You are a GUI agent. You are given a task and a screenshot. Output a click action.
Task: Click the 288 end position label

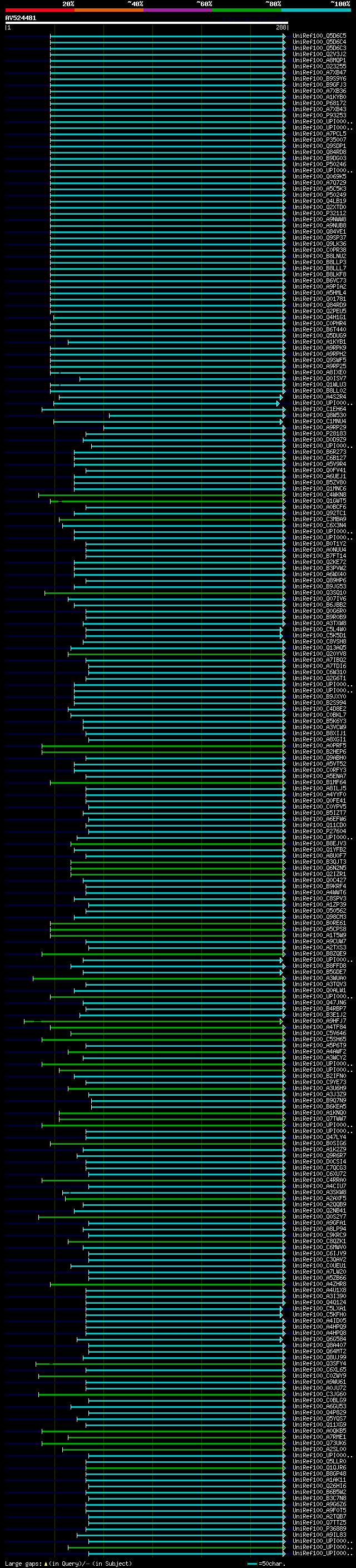pyautogui.click(x=280, y=27)
